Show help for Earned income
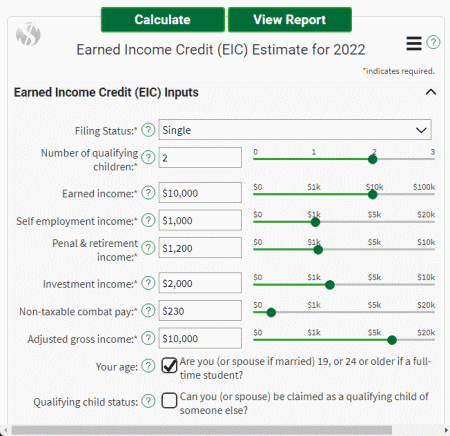 148,193
